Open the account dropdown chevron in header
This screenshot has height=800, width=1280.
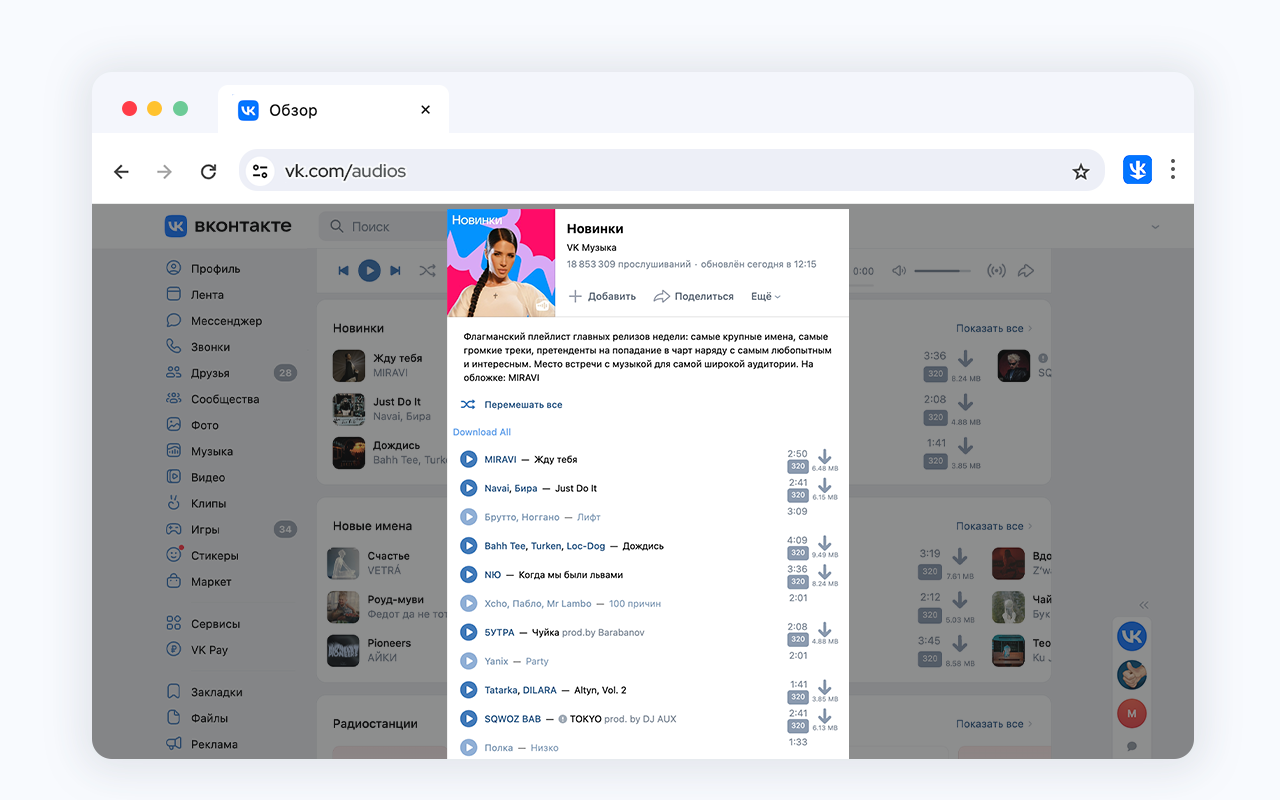pos(1155,227)
